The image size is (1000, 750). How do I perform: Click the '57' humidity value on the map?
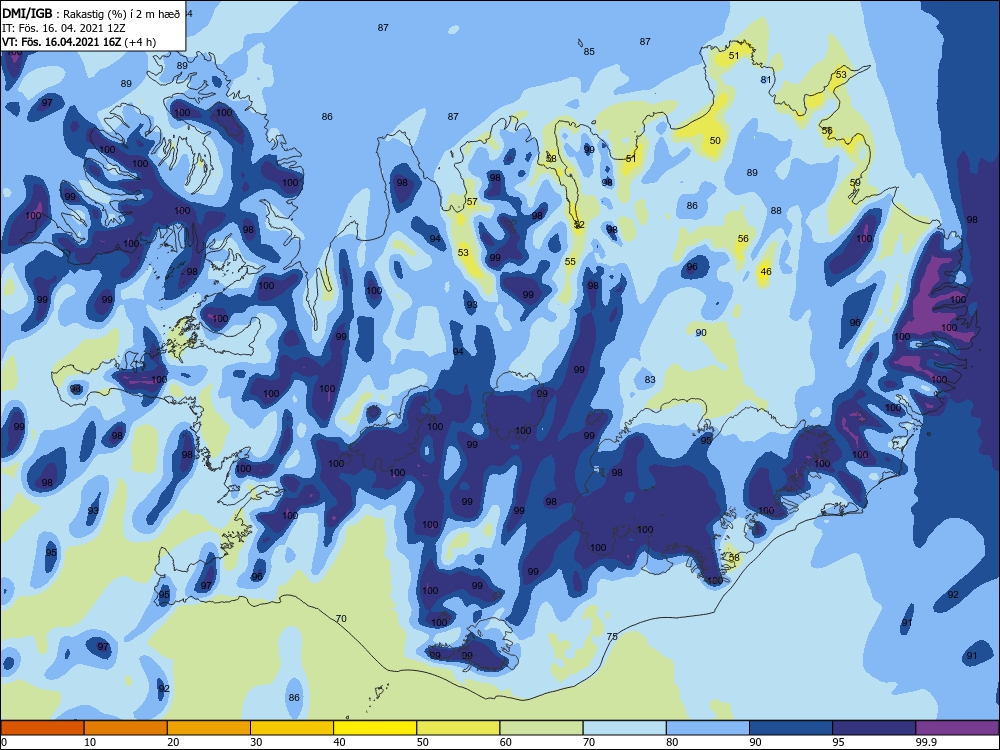pos(472,202)
